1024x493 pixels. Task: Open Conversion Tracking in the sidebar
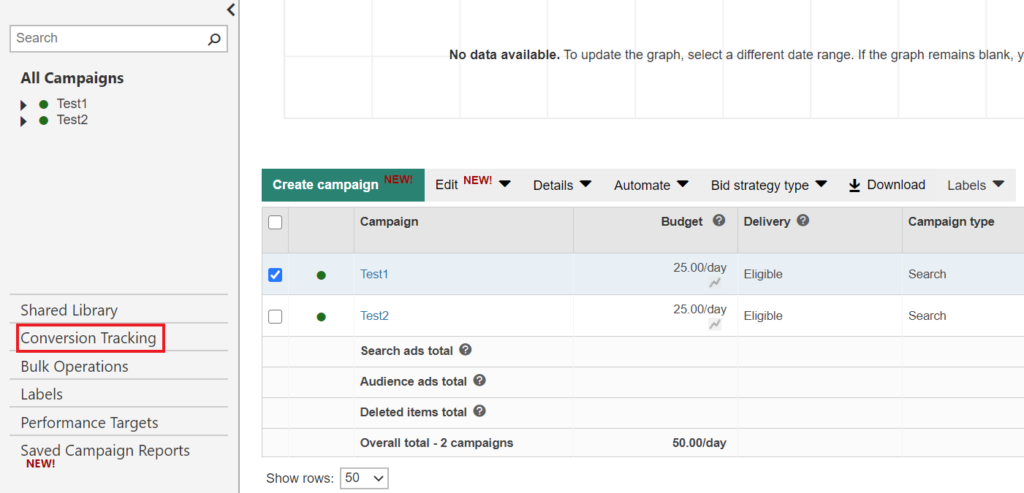(x=89, y=338)
